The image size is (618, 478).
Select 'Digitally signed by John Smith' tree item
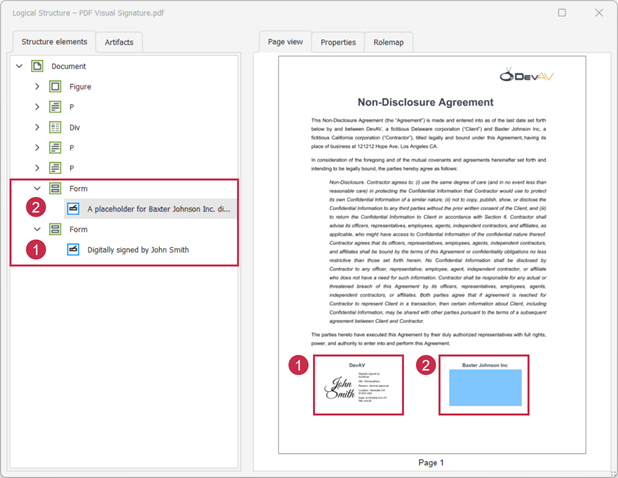point(138,250)
